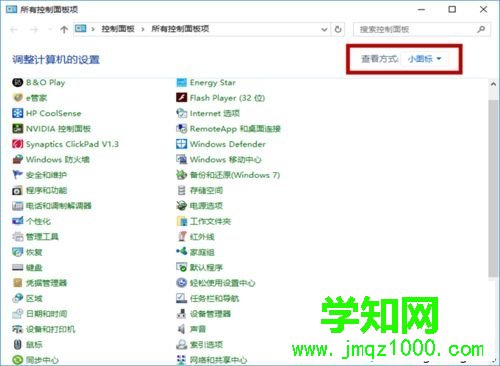Click the 鼠标 mouse icon
Viewport: 500px width, 366px height.
[17, 344]
